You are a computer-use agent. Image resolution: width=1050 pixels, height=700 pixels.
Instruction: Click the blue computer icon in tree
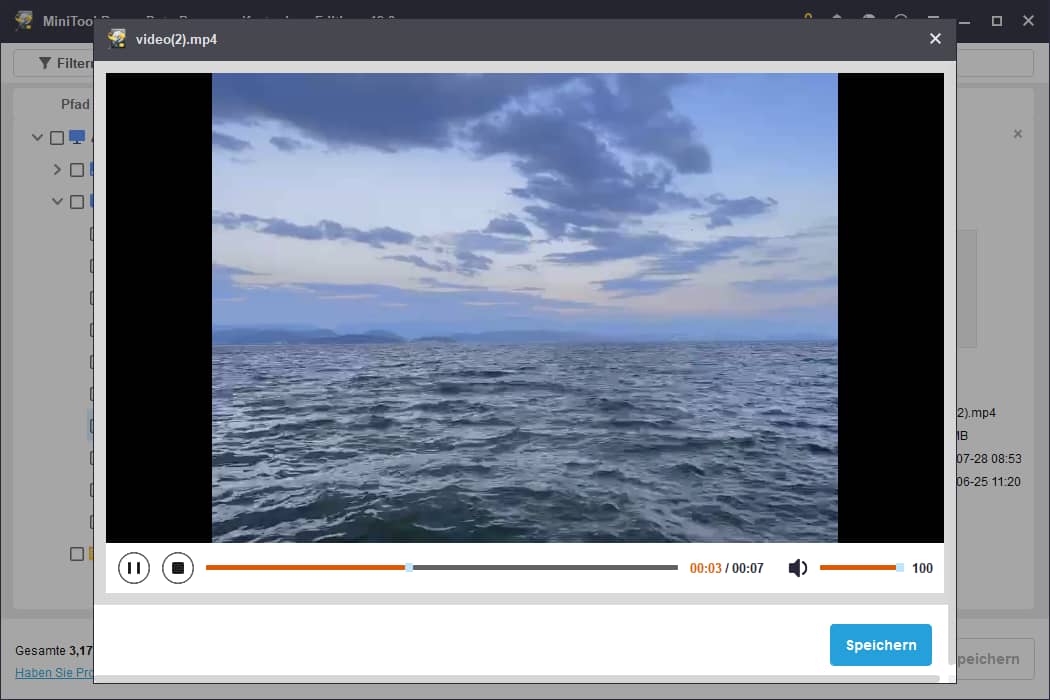click(77, 137)
